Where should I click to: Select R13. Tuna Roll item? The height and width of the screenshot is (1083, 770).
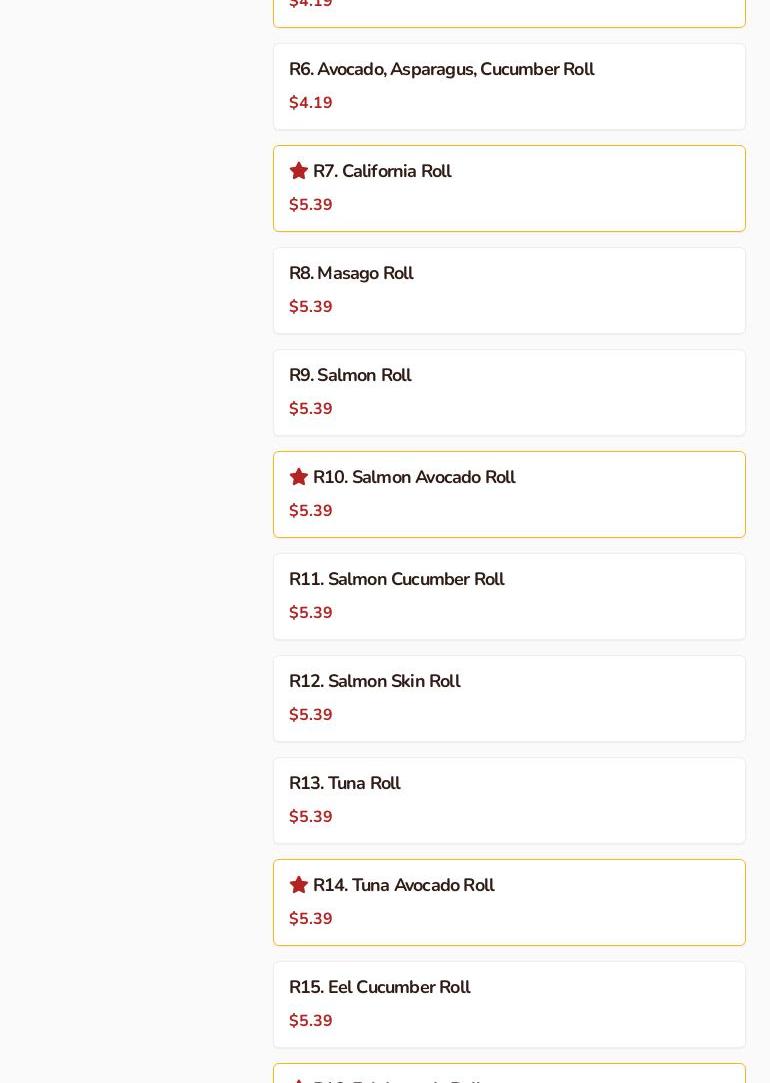pos(344,784)
